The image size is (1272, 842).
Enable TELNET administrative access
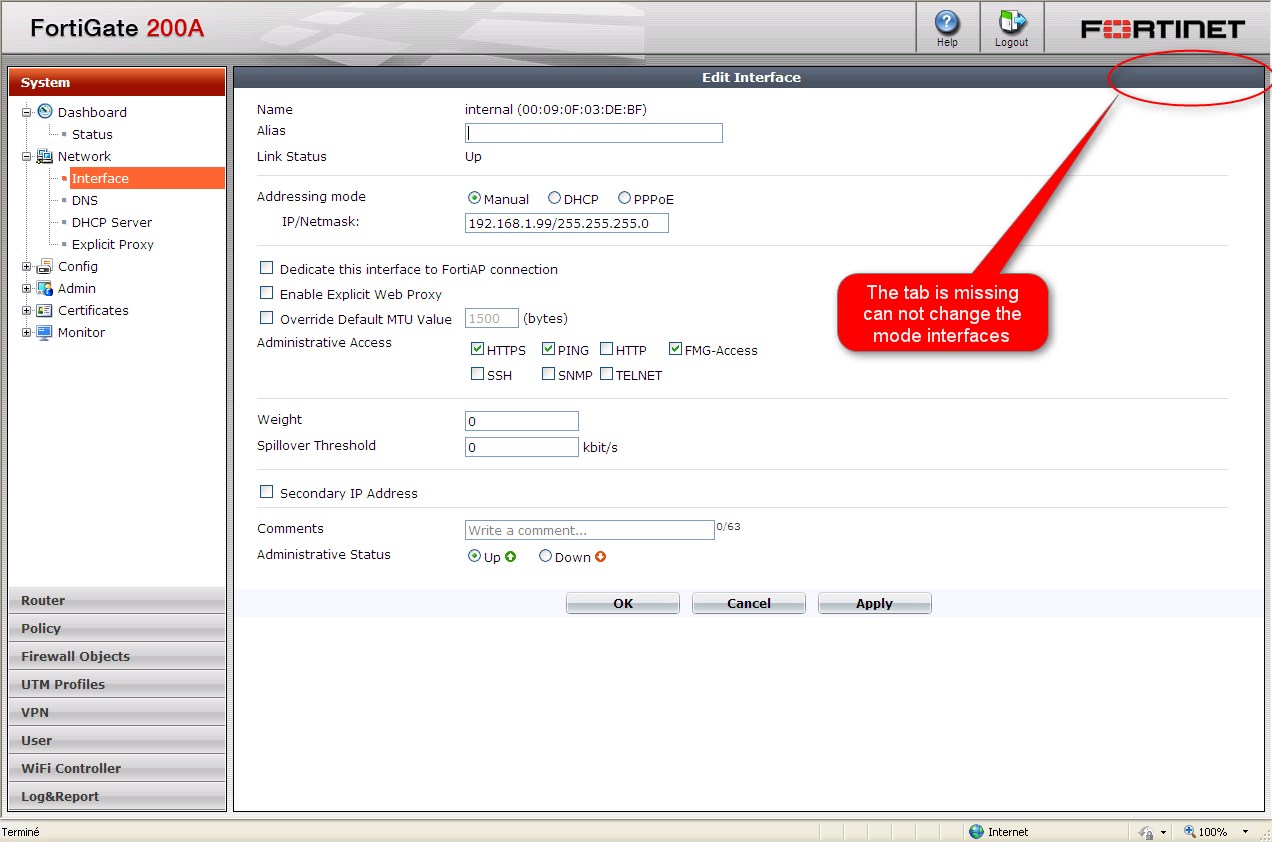[x=607, y=374]
